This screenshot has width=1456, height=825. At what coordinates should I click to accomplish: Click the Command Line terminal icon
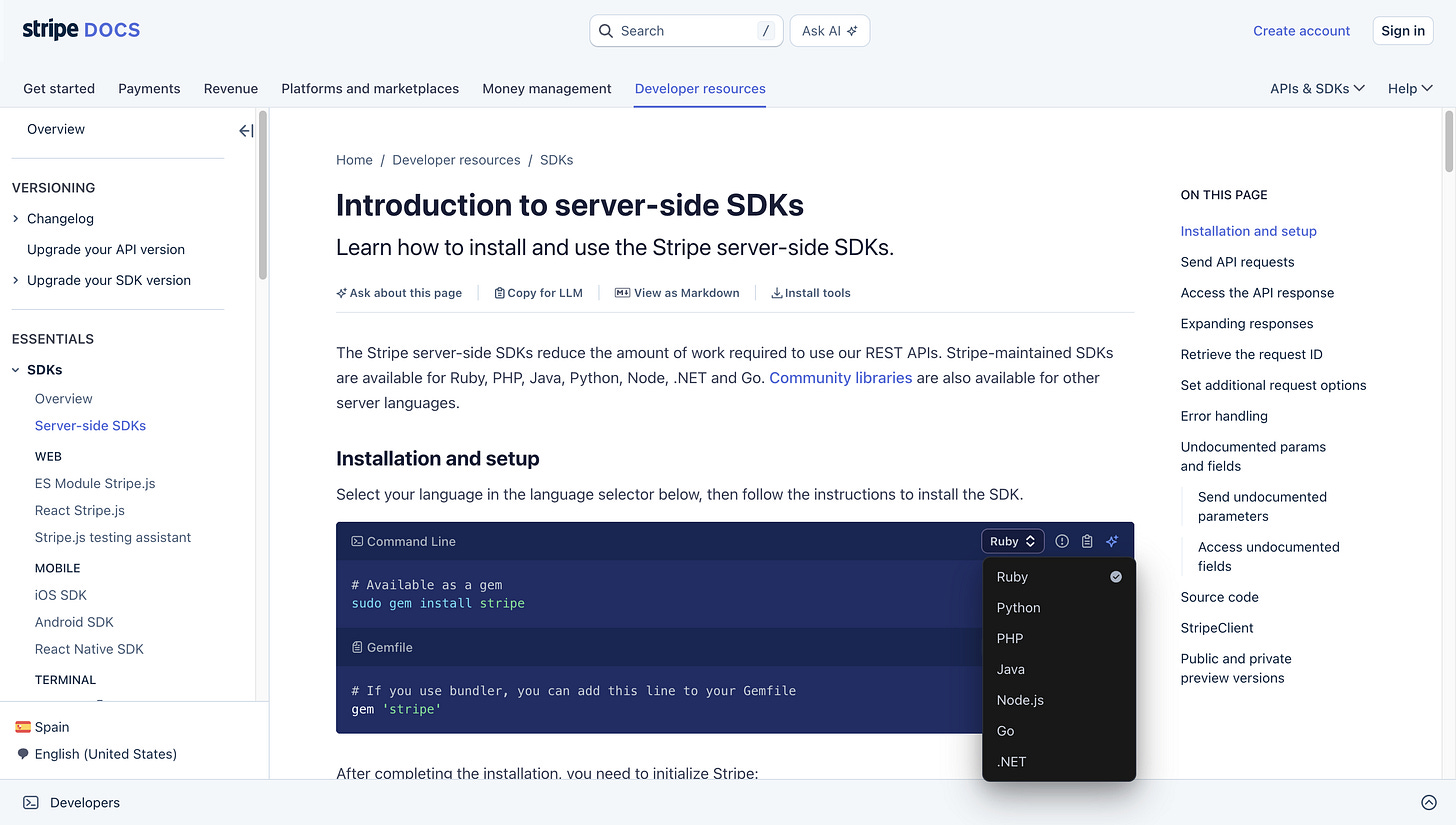coord(357,541)
